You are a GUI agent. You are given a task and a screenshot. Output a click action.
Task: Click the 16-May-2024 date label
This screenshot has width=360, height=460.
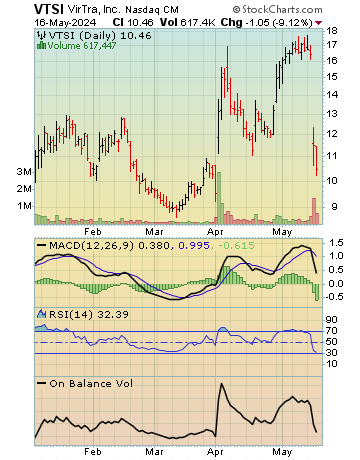coord(65,23)
